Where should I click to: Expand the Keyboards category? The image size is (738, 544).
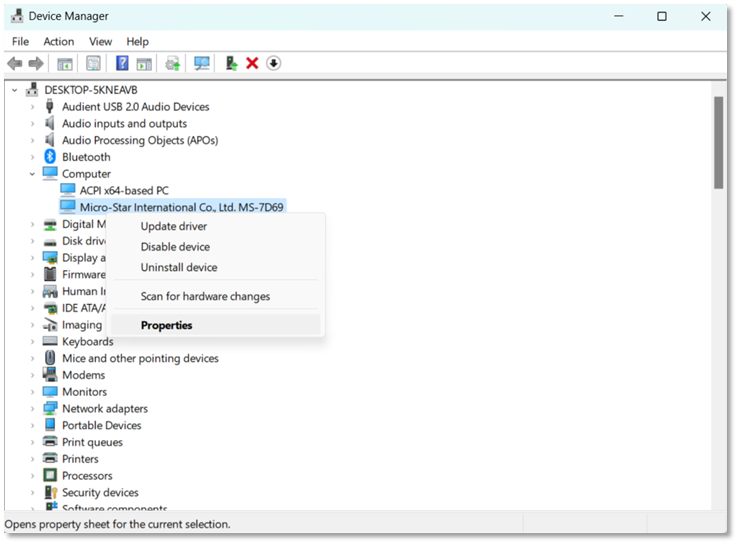(32, 341)
